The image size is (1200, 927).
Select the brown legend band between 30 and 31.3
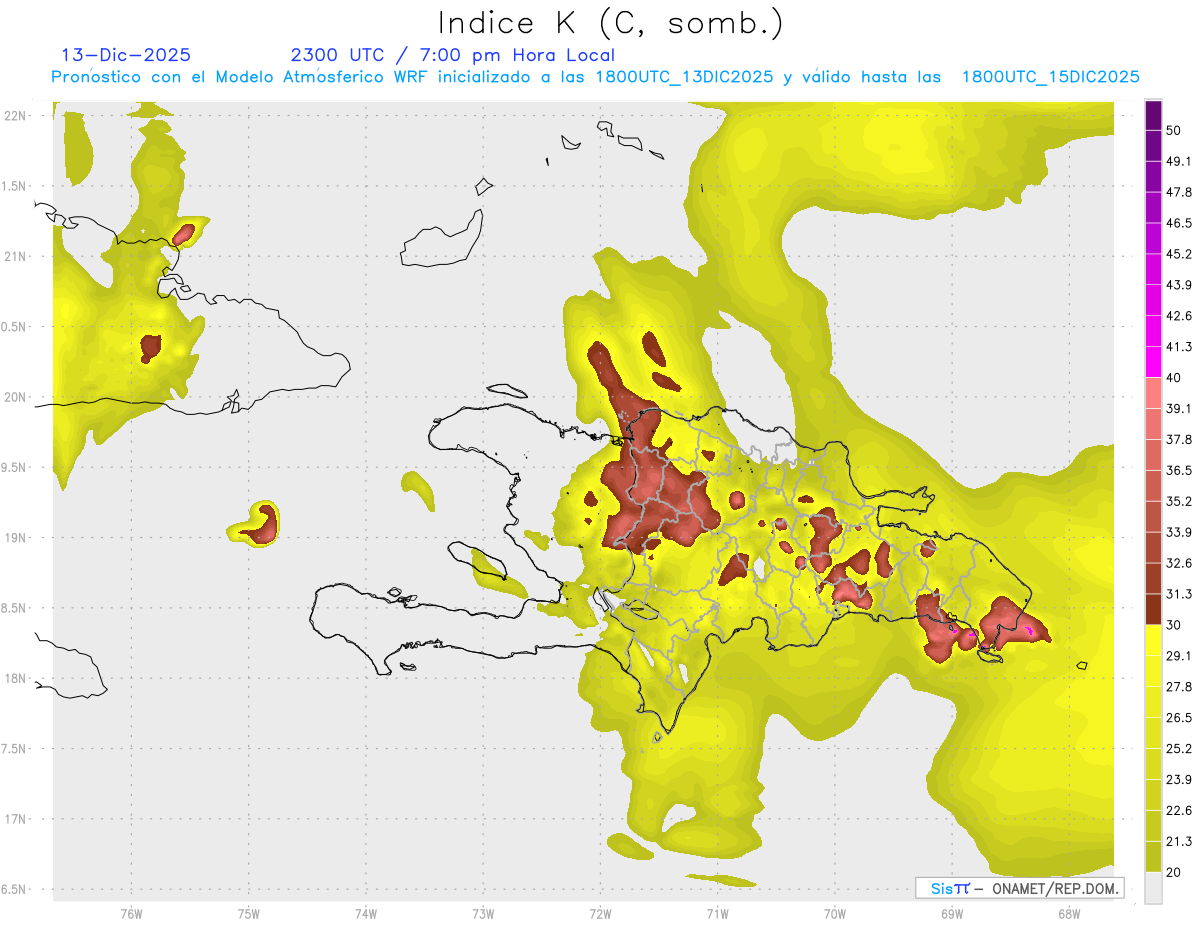pos(1153,609)
